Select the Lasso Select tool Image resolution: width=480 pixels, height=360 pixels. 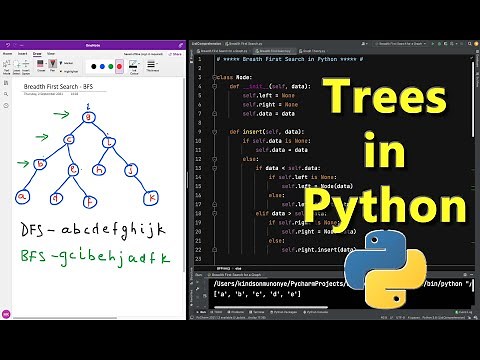click(x=16, y=67)
